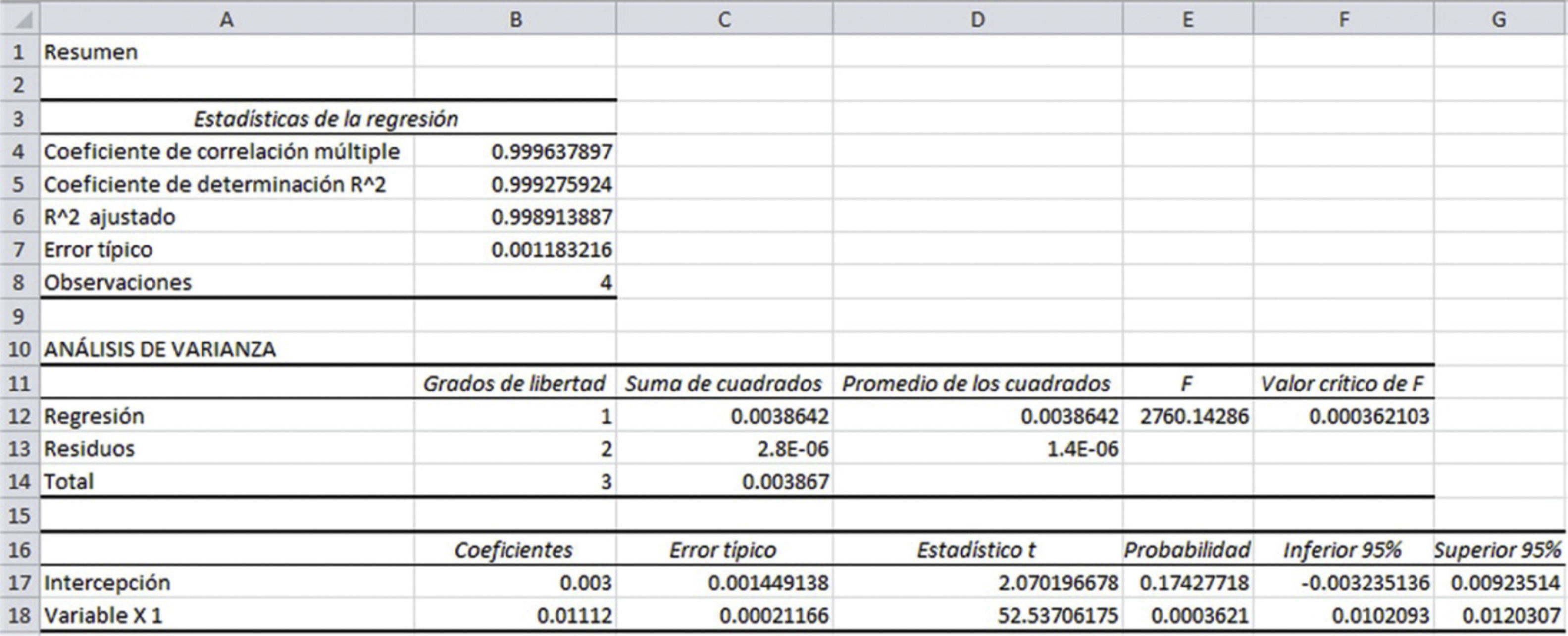Screen dimensions: 1568x636
Task: Click the Estadístico t header cell
Action: point(976,549)
